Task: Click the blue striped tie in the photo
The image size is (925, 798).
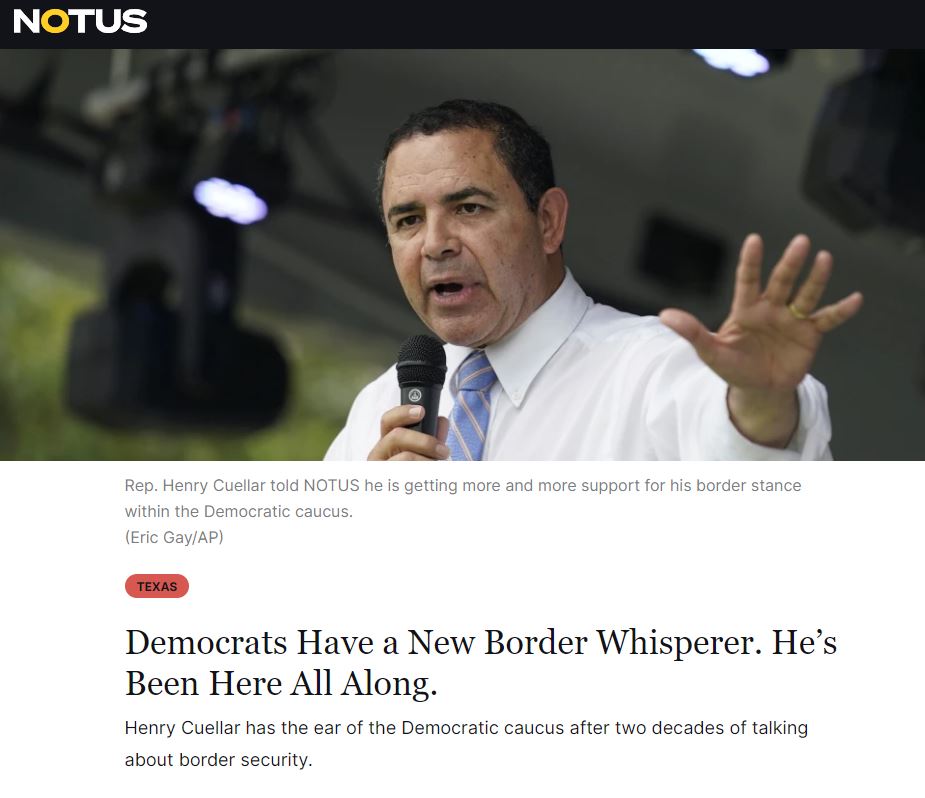Action: pos(471,406)
